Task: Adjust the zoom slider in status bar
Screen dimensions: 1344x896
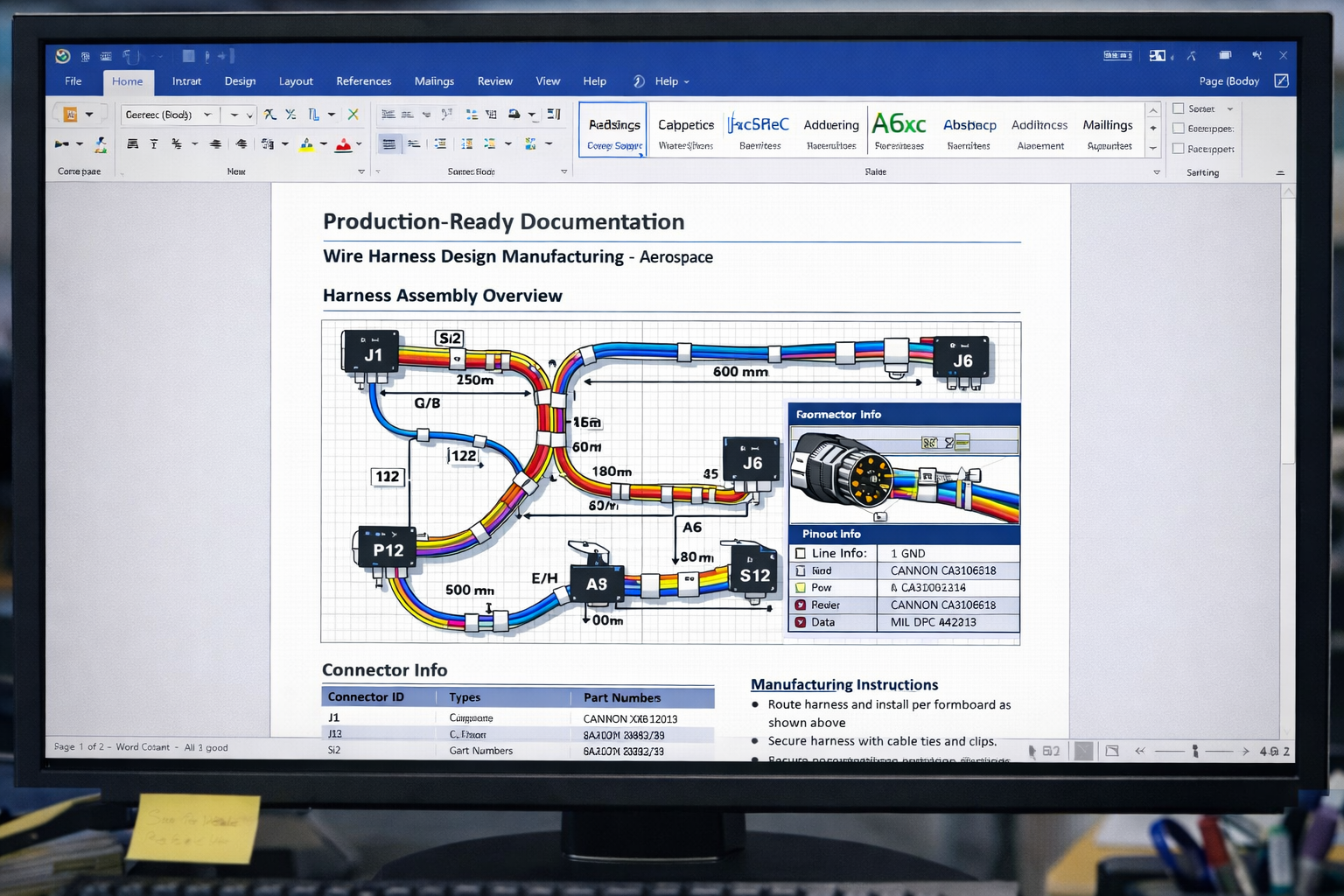Action: point(1194,751)
